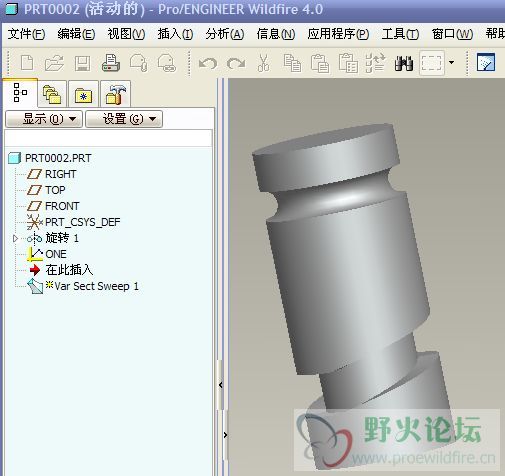The image size is (505, 476).
Task: Switch to the Folder Browser tab
Action: tap(52, 94)
